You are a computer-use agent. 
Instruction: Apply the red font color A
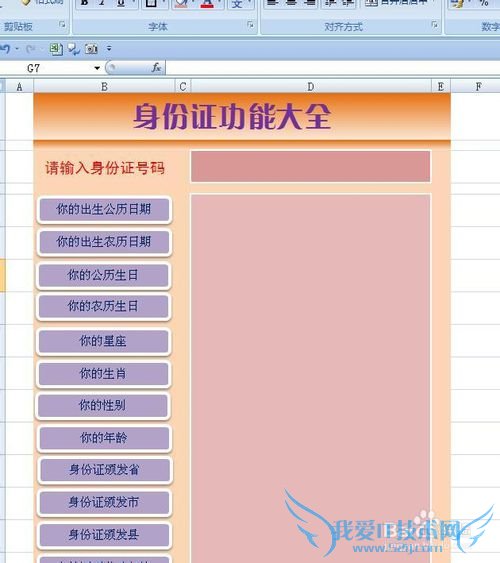tap(207, 3)
